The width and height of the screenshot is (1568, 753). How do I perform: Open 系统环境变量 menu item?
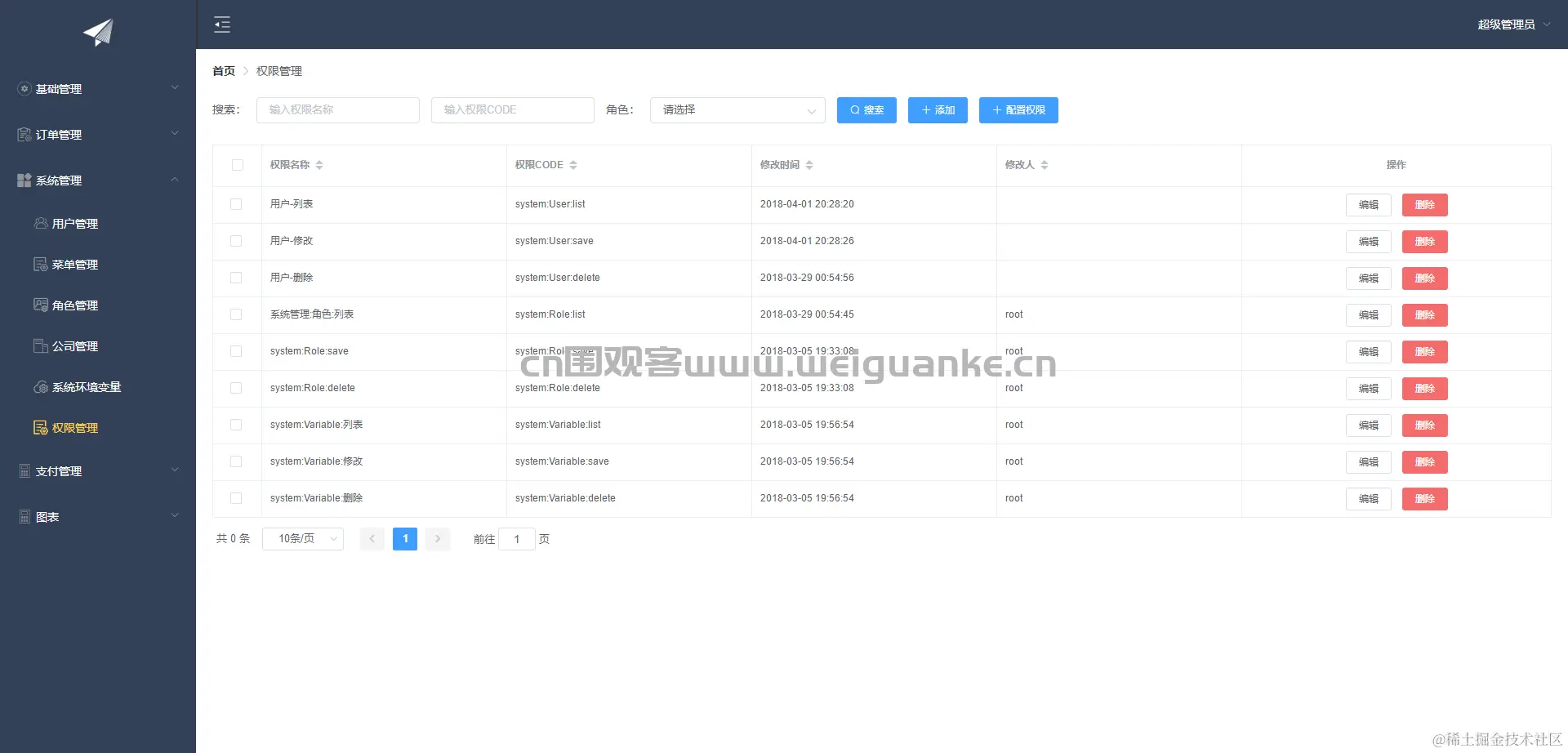[x=98, y=386]
